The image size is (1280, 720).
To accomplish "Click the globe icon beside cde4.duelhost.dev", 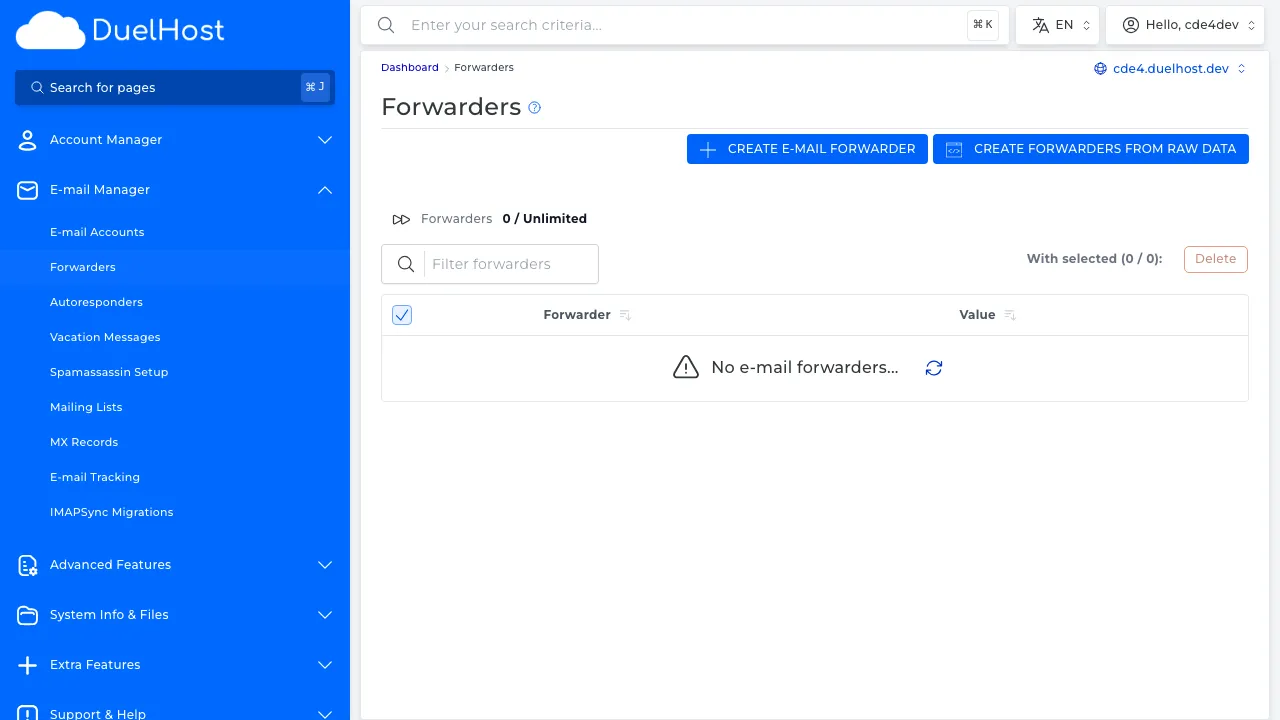I will tap(1100, 68).
